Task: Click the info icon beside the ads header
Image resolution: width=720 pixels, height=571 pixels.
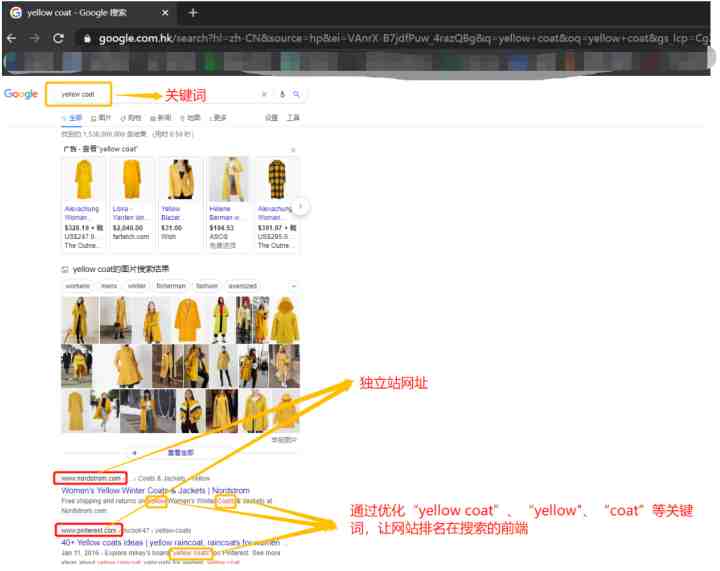Action: (x=293, y=150)
